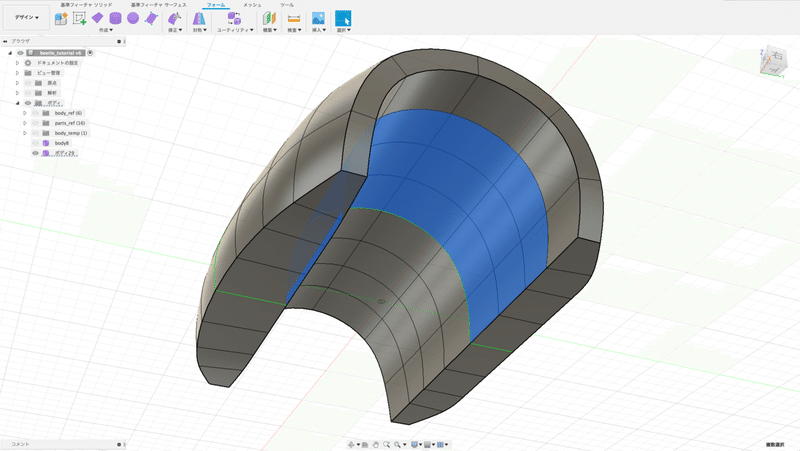
Task: Expand the ドキュメントの設定 node
Action: pos(17,63)
